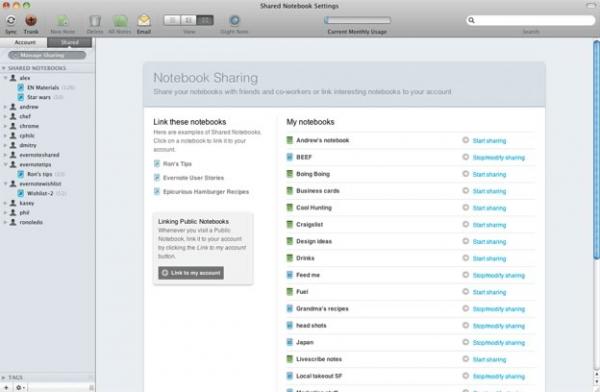
Task: Stop/modify sharing for Japan notebook
Action: point(499,343)
